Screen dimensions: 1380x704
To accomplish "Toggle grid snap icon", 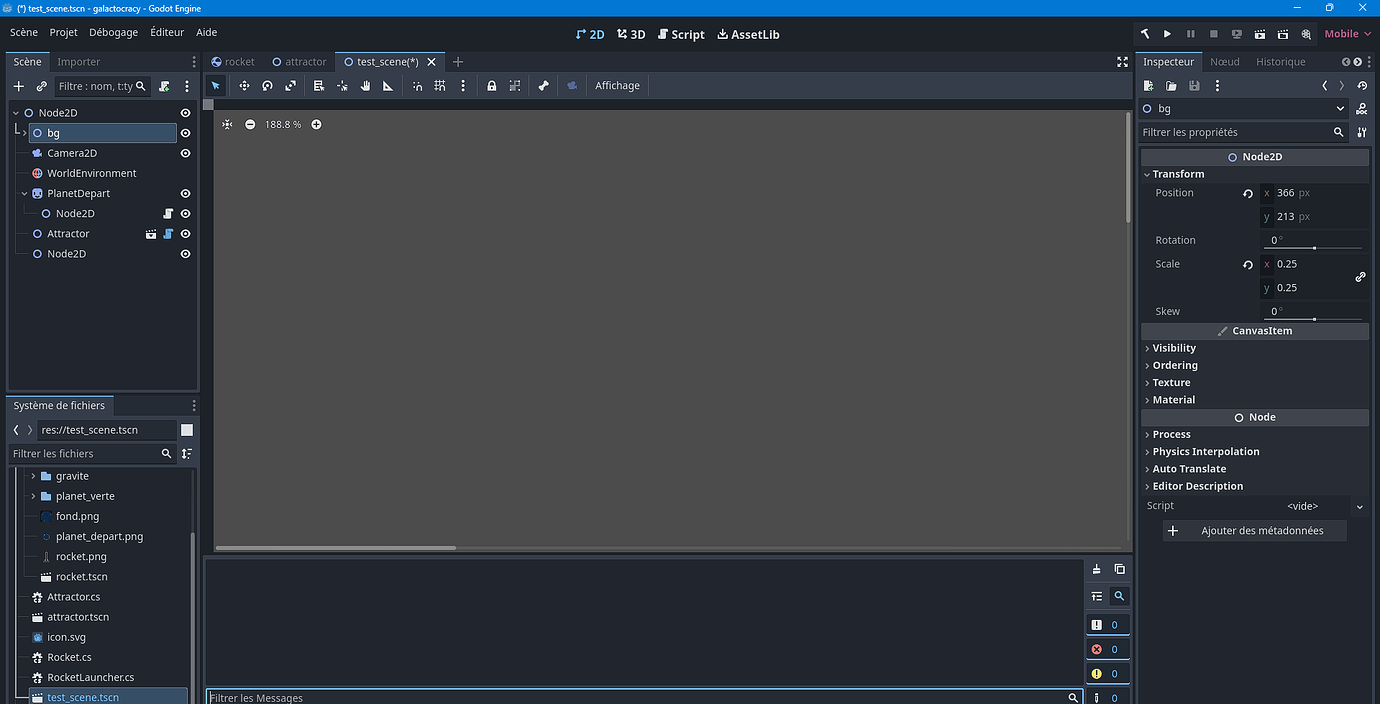I will coord(440,86).
